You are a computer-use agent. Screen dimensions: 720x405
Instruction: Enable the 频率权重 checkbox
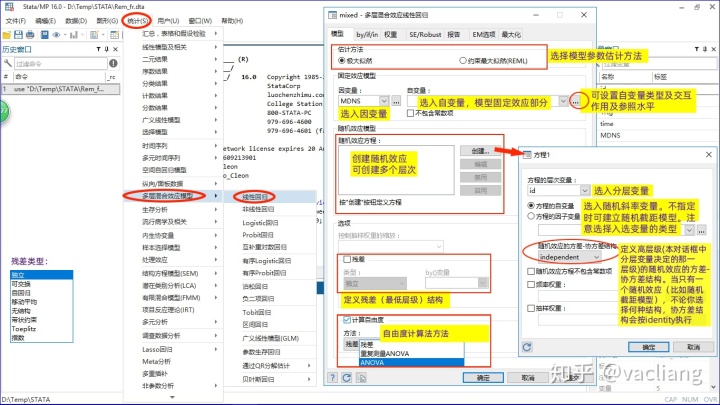click(531, 285)
